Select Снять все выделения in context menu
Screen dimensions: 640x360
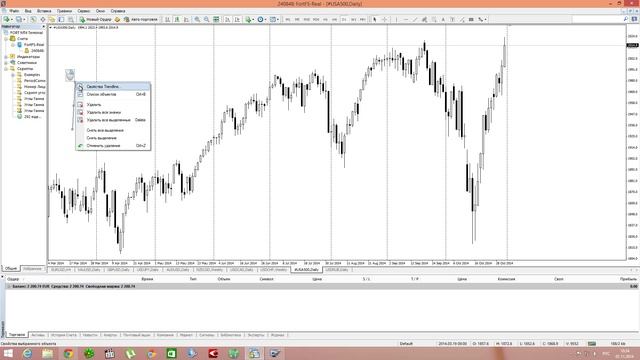113,130
